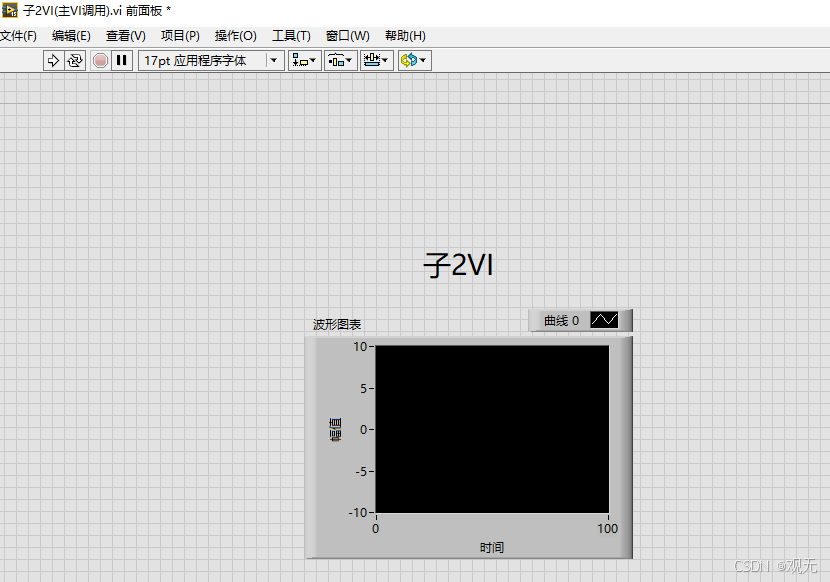Abort execution with the red stop icon
This screenshot has height=582, width=830.
(x=99, y=60)
